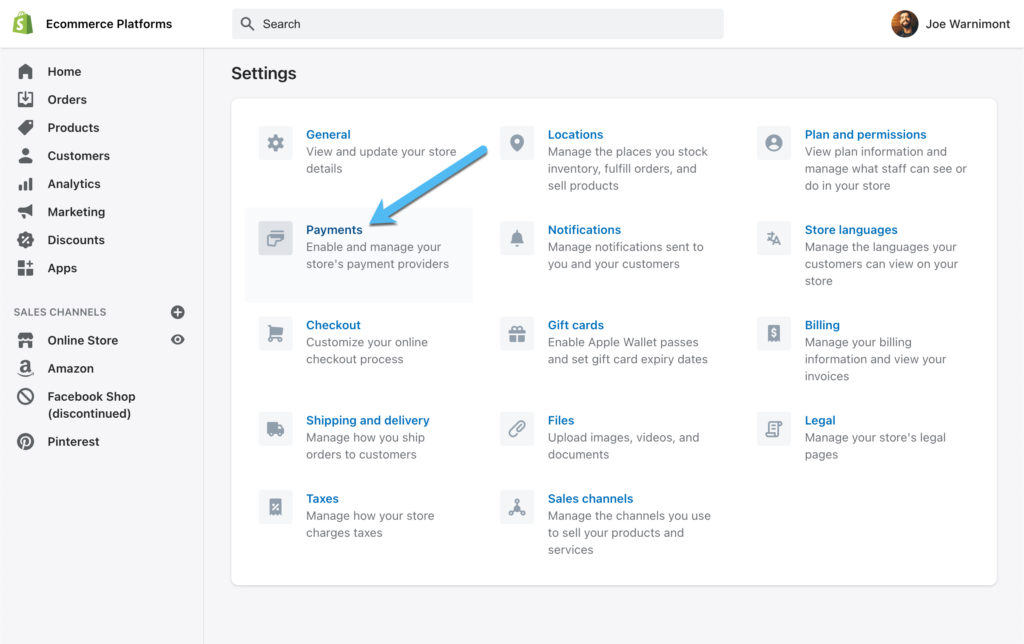Image resolution: width=1024 pixels, height=644 pixels.
Task: Open Plan and permissions settings
Action: click(865, 135)
